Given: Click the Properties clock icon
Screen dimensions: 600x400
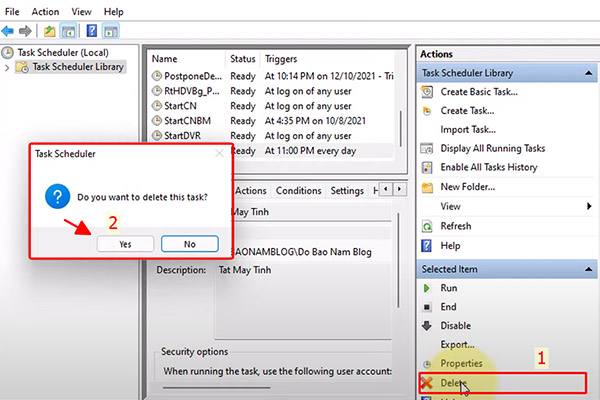Looking at the screenshot, I should [427, 364].
